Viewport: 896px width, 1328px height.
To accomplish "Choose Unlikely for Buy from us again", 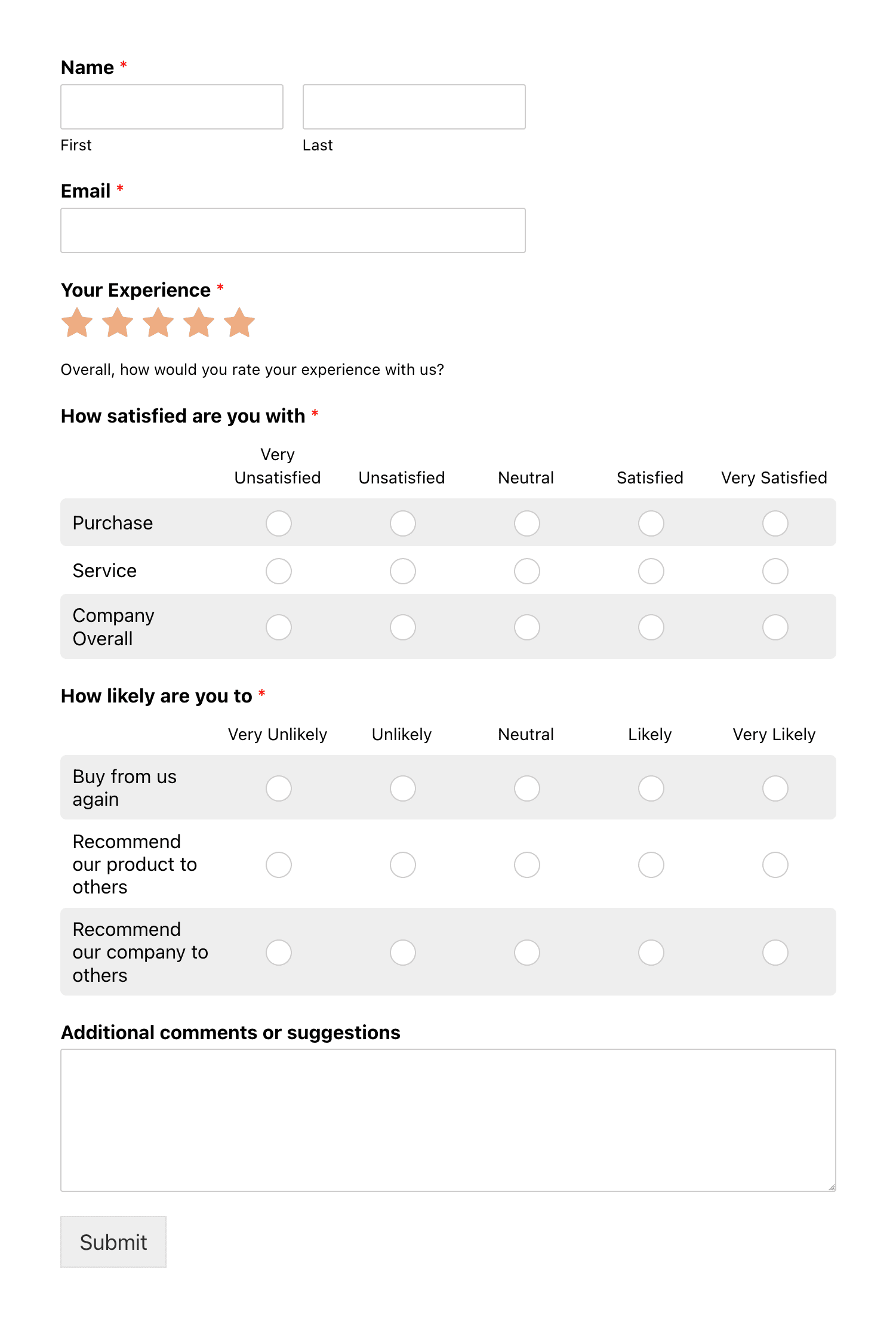I will coord(402,788).
